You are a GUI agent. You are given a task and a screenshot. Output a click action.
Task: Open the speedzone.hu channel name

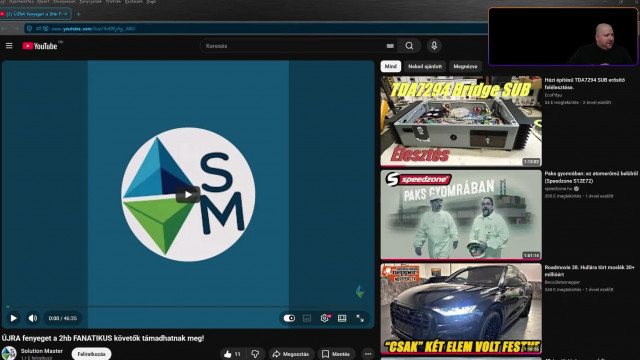coord(557,189)
